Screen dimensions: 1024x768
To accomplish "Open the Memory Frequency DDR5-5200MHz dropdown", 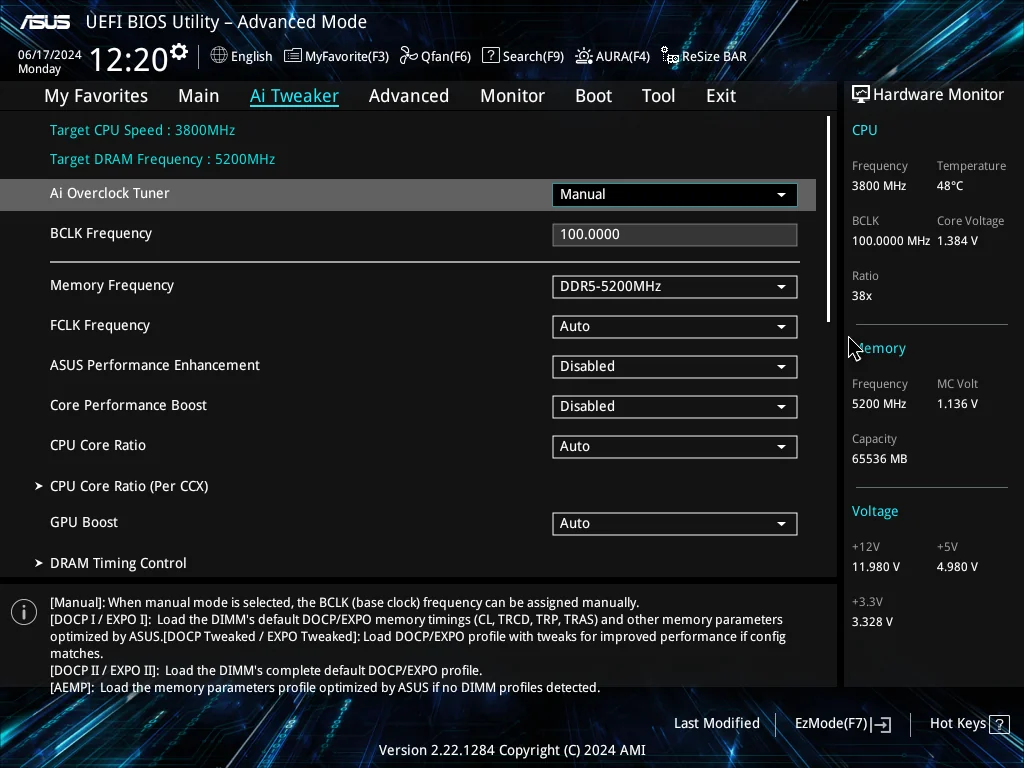I will coord(674,287).
